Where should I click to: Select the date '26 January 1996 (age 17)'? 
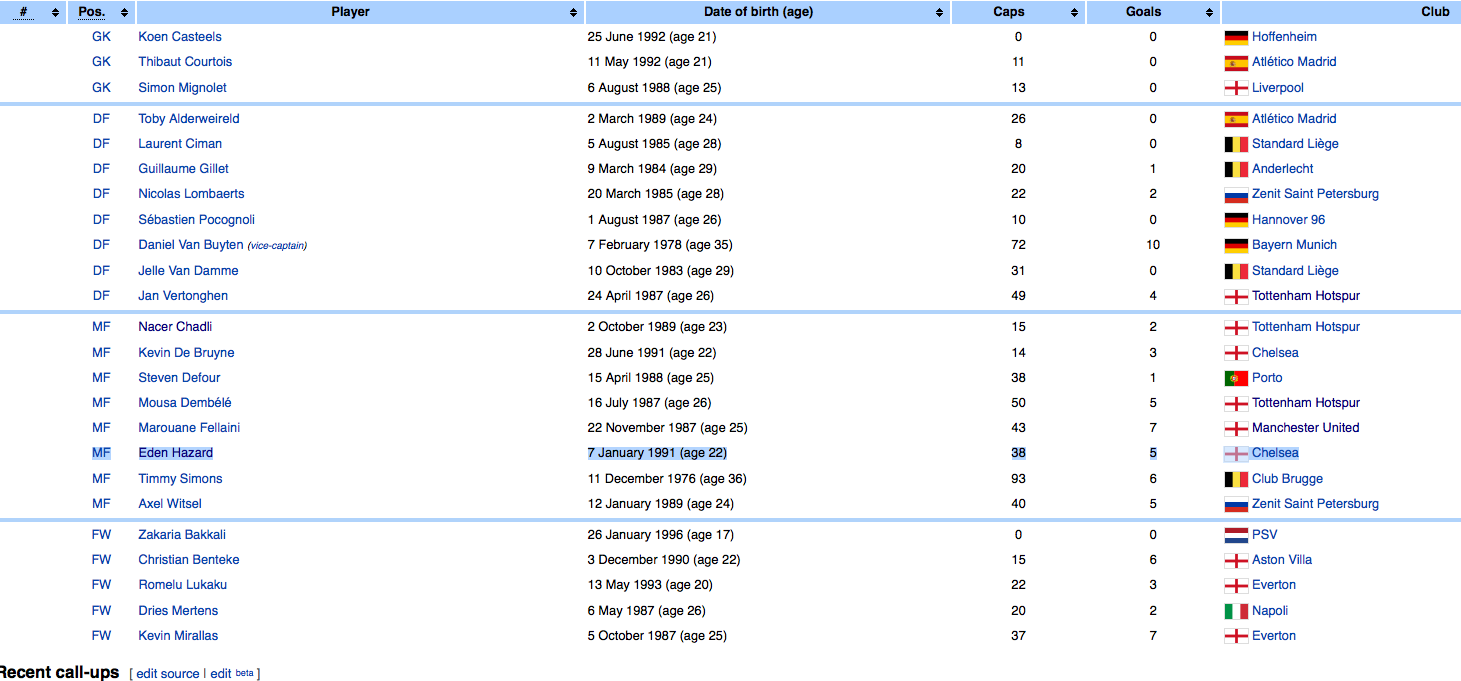coord(660,535)
